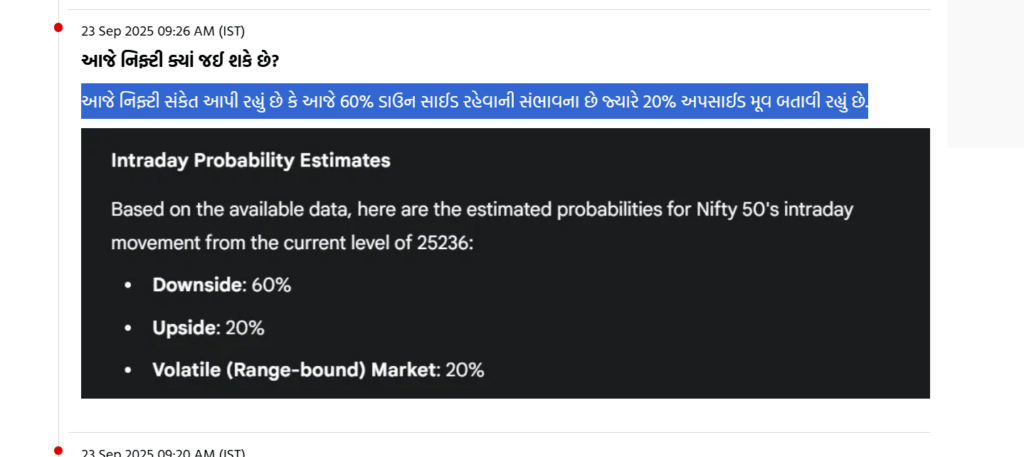Open the headline "આજે નિફ્ટી ક્યાં જઈ શકે છે?"

coord(180,61)
